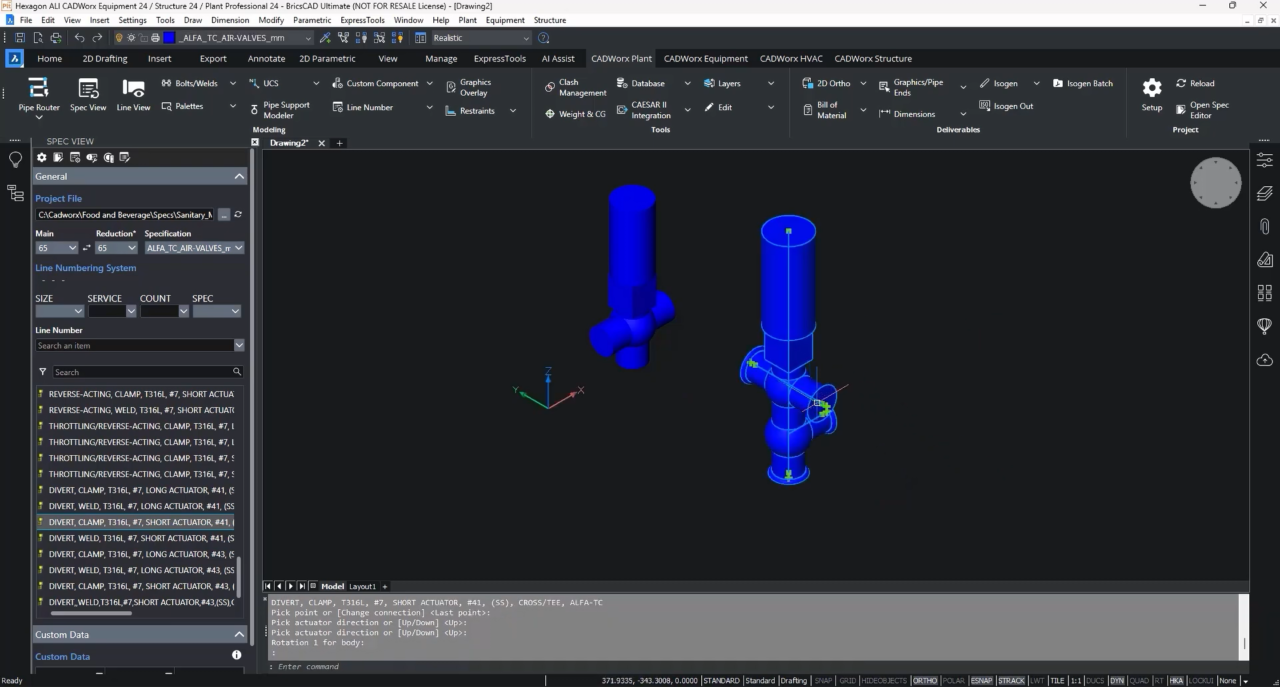1280x687 pixels.
Task: Open Spec Editor
Action: click(1202, 110)
